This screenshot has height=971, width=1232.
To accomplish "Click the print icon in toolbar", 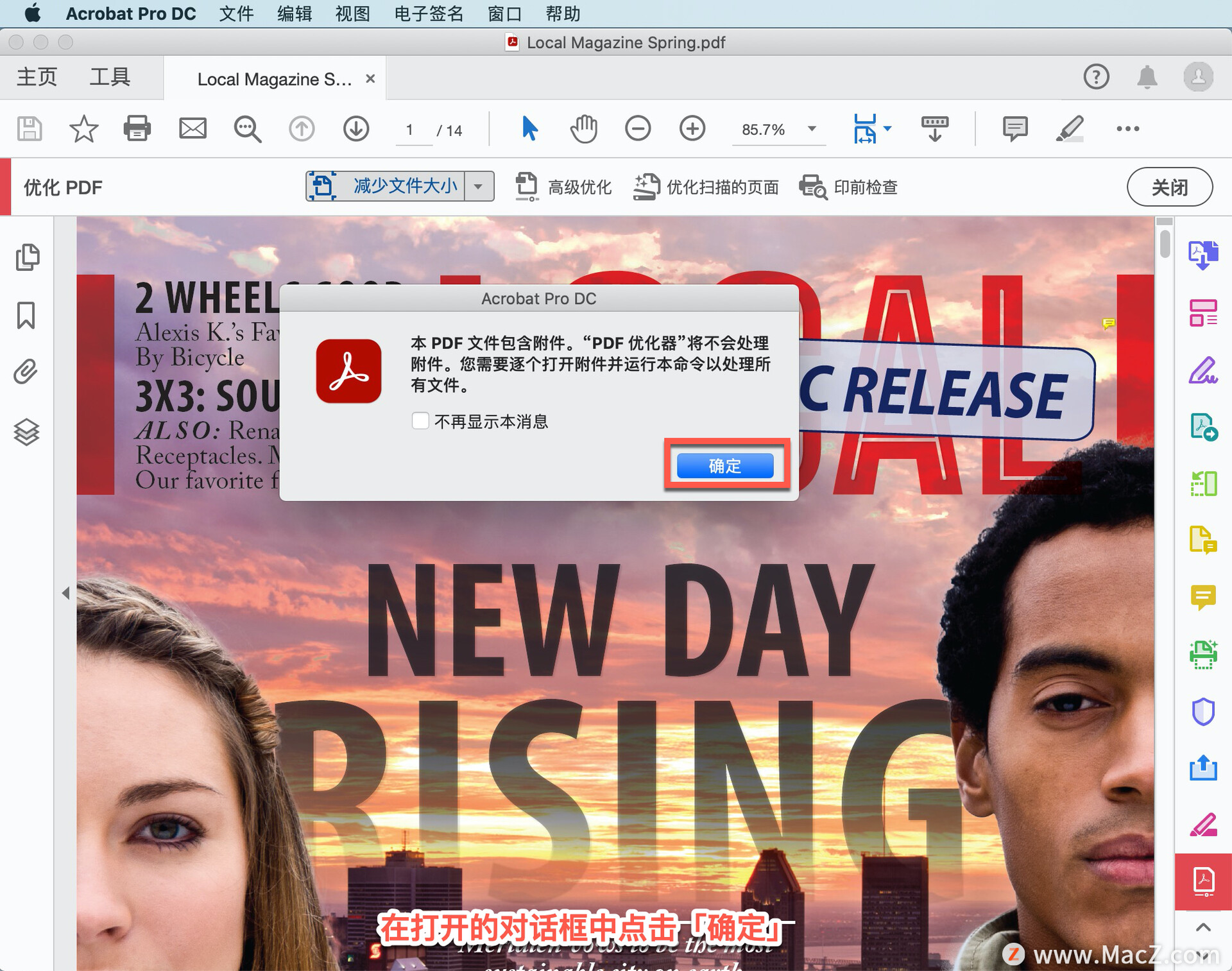I will [x=137, y=128].
